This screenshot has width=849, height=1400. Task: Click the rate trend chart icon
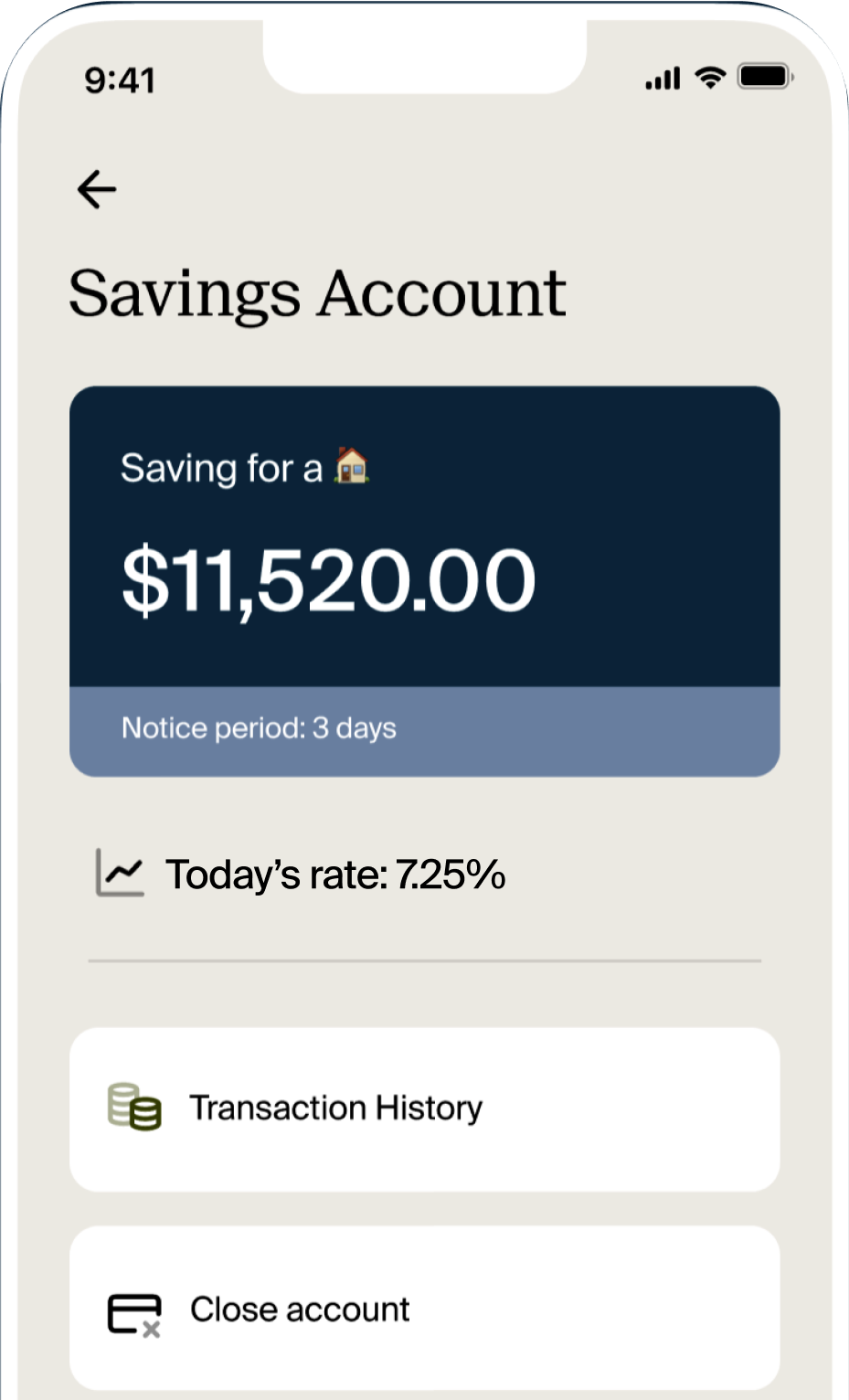coord(121,873)
